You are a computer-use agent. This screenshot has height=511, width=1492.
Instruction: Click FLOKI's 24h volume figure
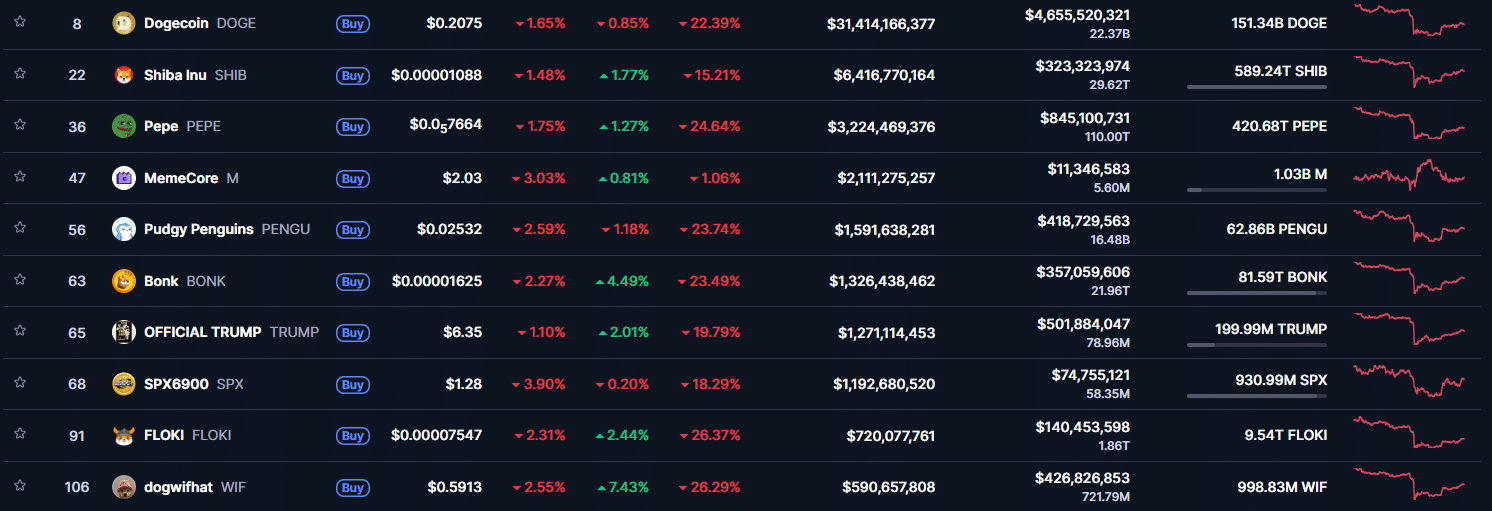[1082, 427]
